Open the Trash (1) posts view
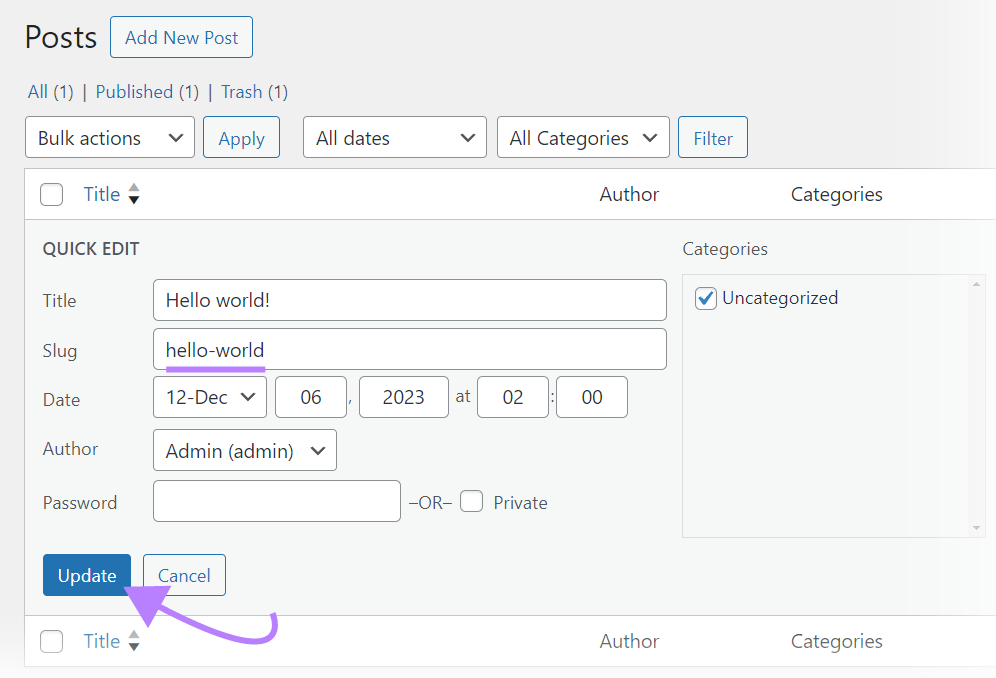This screenshot has height=678, width=996. pos(254,92)
